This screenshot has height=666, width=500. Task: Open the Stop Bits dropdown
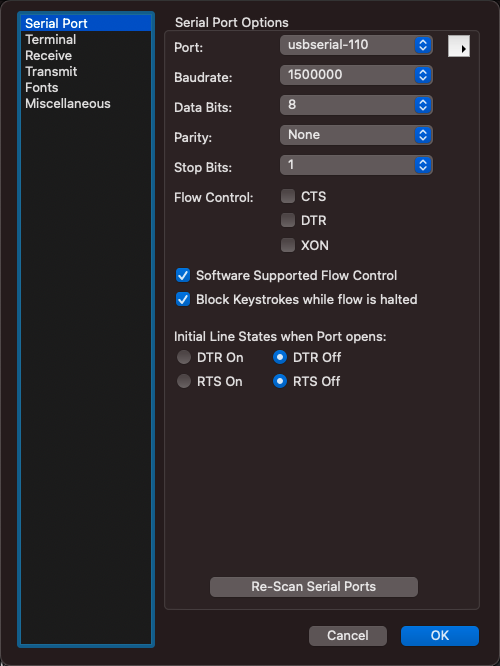356,165
